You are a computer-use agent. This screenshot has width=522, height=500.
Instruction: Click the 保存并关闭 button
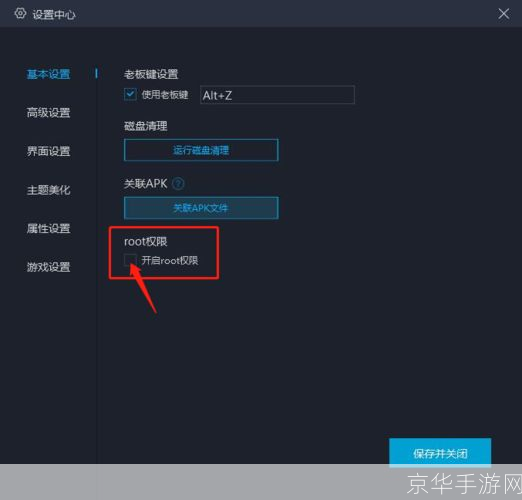(440, 453)
